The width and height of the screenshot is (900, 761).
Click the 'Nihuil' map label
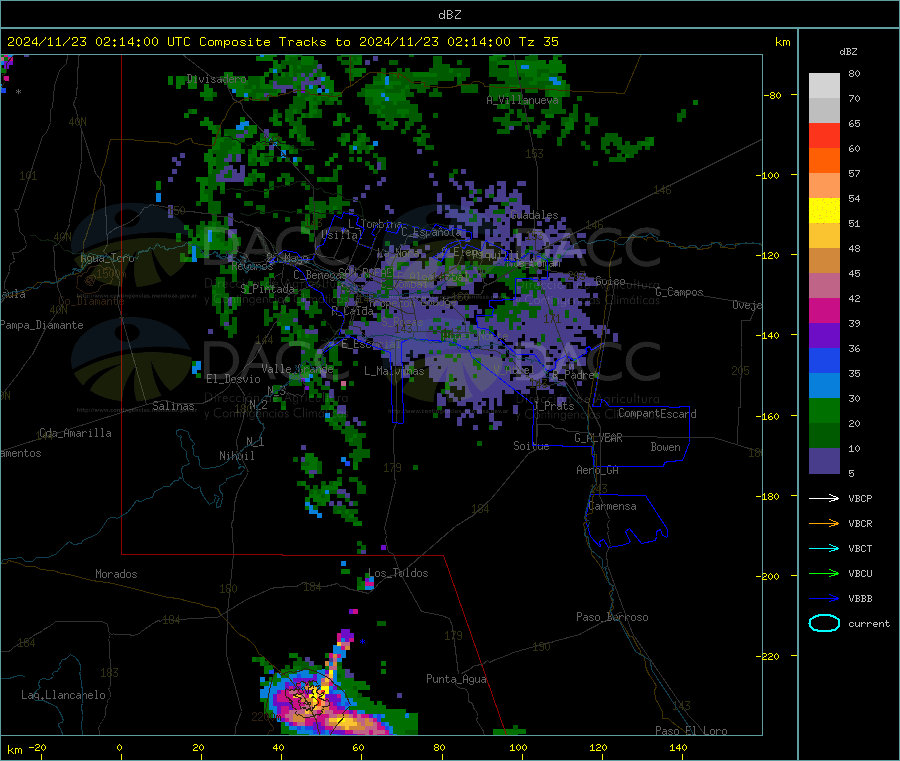[x=237, y=456]
